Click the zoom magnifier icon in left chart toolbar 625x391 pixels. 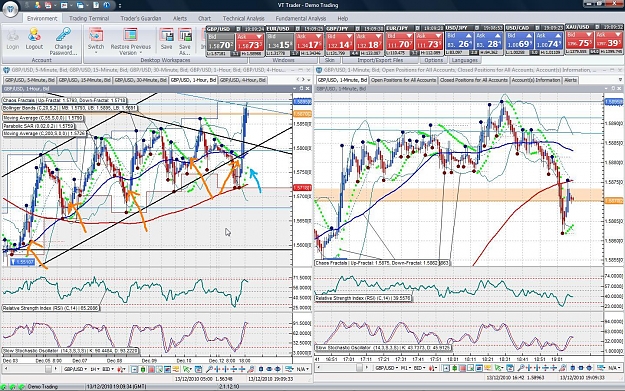click(209, 369)
